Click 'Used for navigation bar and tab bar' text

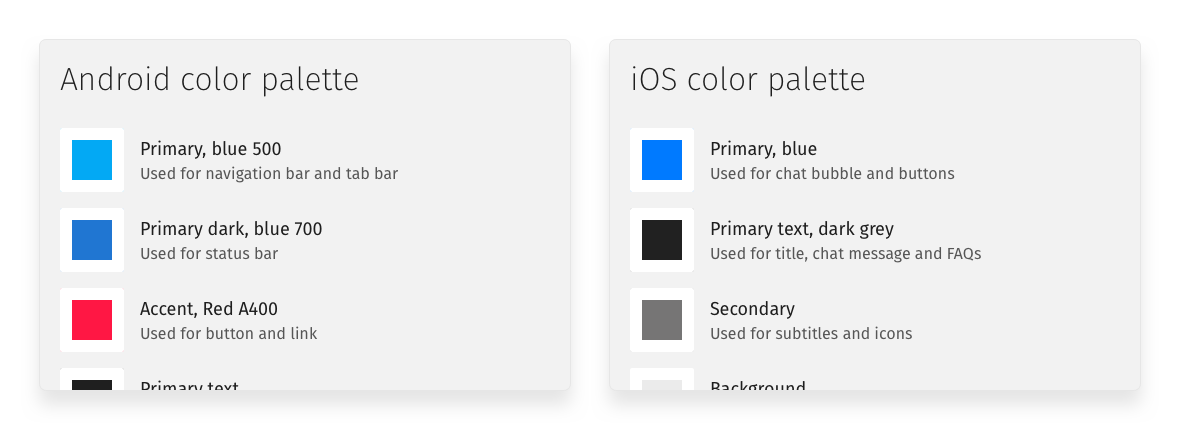tap(269, 174)
